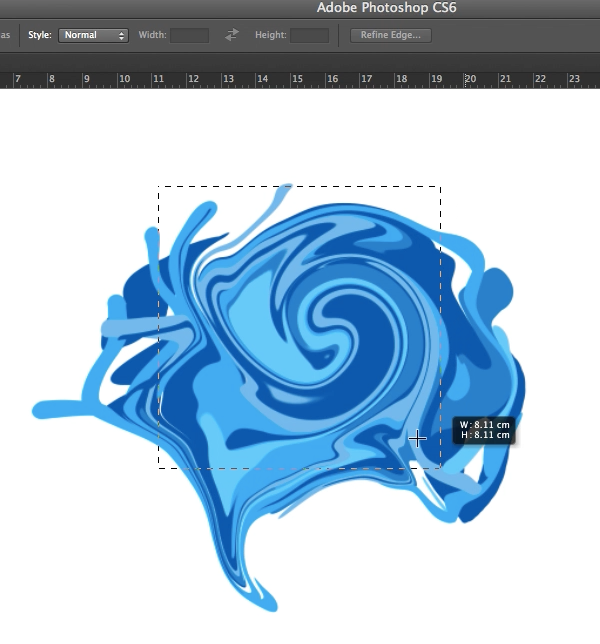Click the top-right corner of the dashed selection

click(440, 186)
